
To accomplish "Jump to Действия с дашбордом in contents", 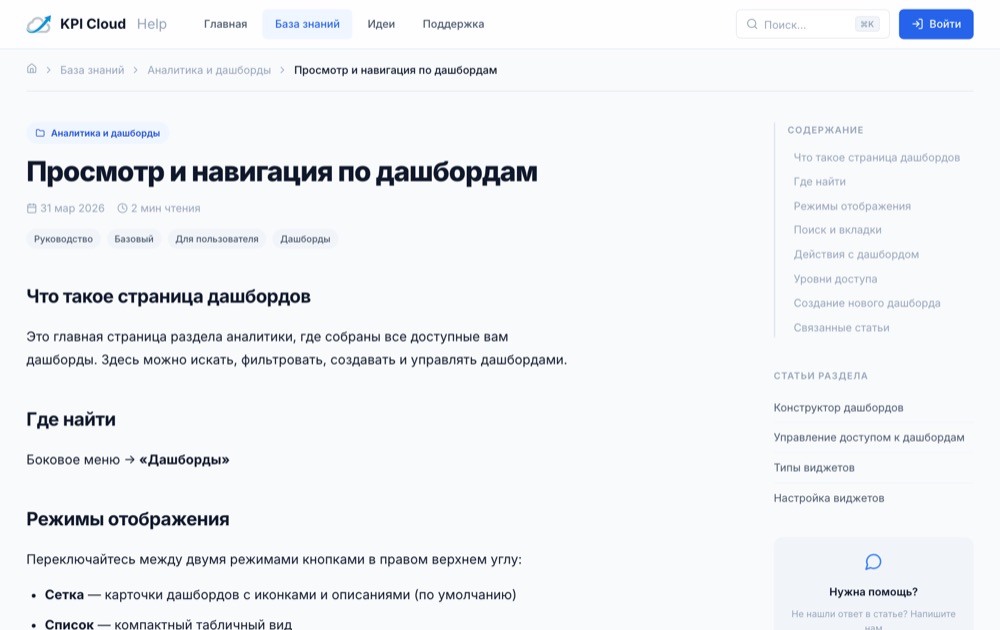I will coord(856,254).
